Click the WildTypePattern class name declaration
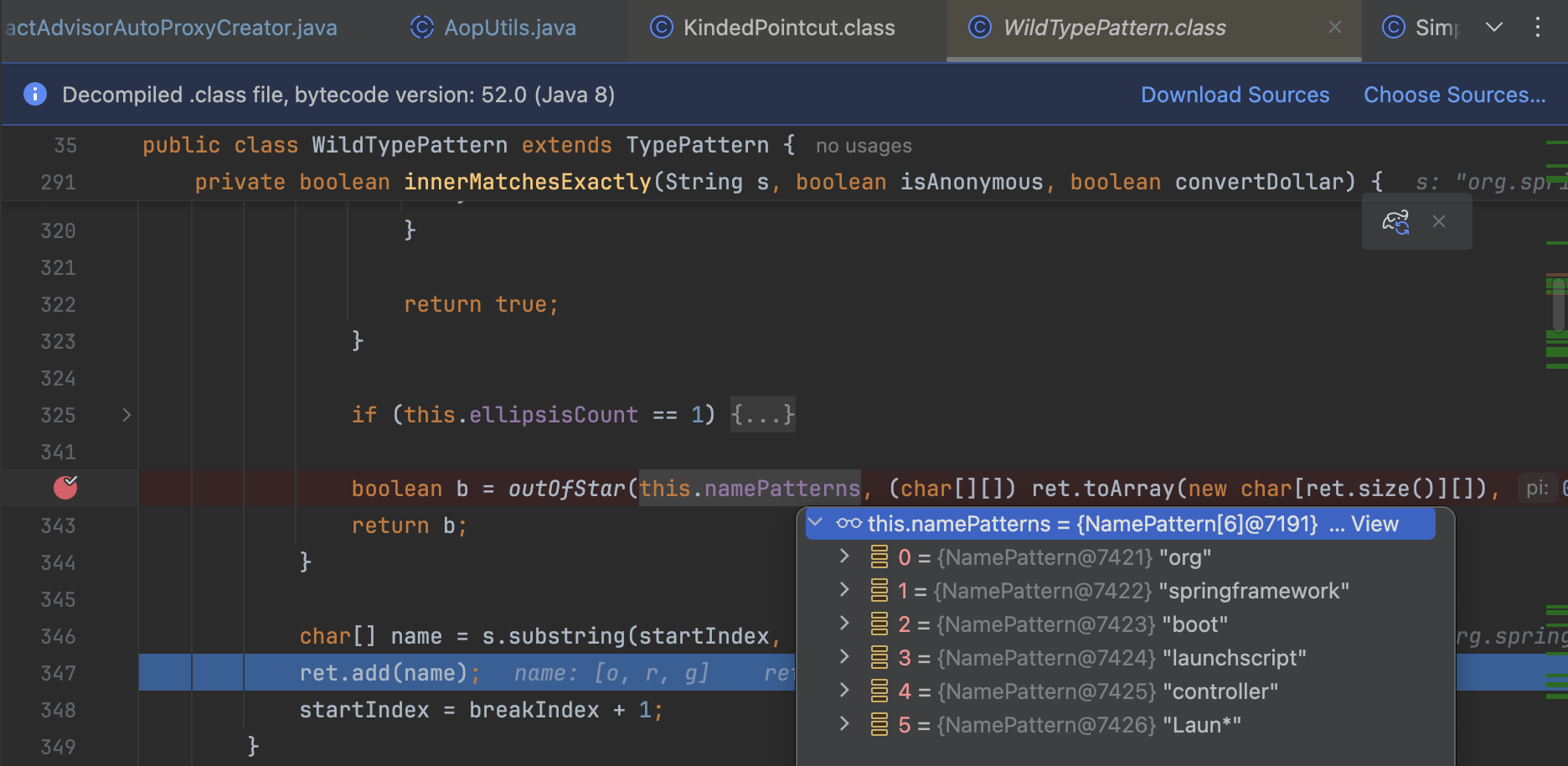Screen dimensions: 1568x766 click(409, 145)
